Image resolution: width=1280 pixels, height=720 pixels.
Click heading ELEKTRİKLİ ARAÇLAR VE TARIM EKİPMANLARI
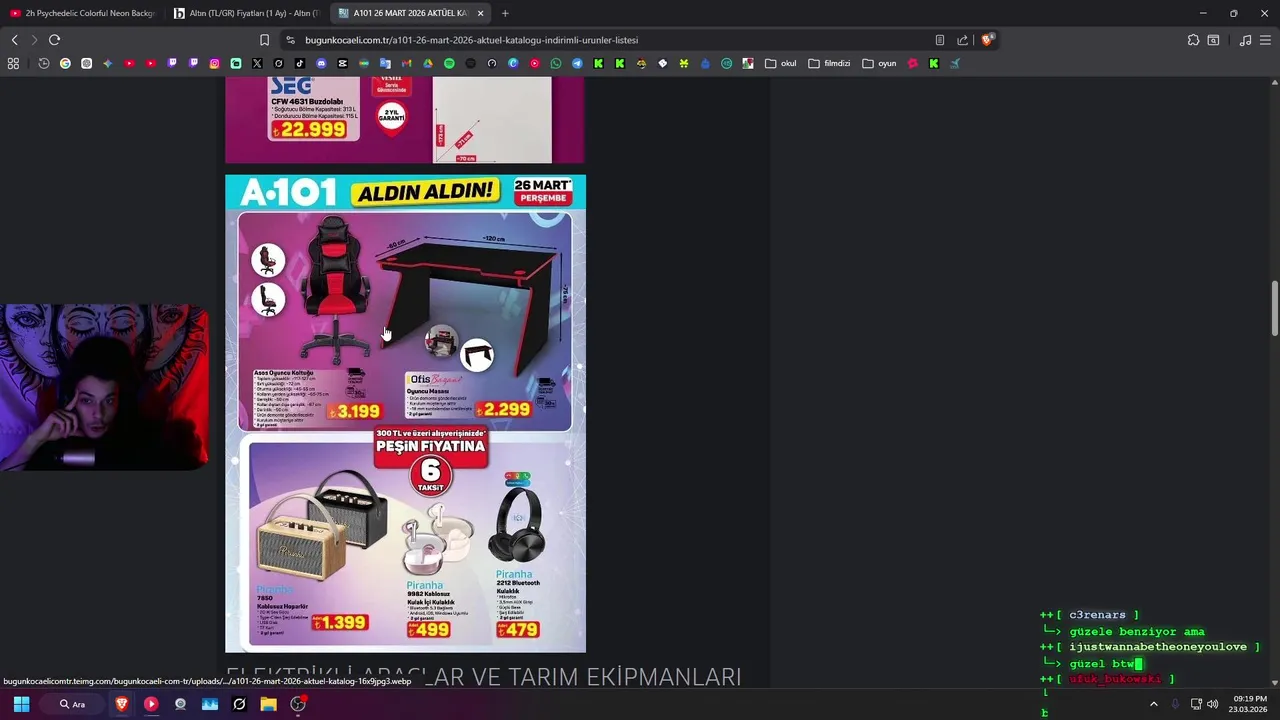(484, 677)
